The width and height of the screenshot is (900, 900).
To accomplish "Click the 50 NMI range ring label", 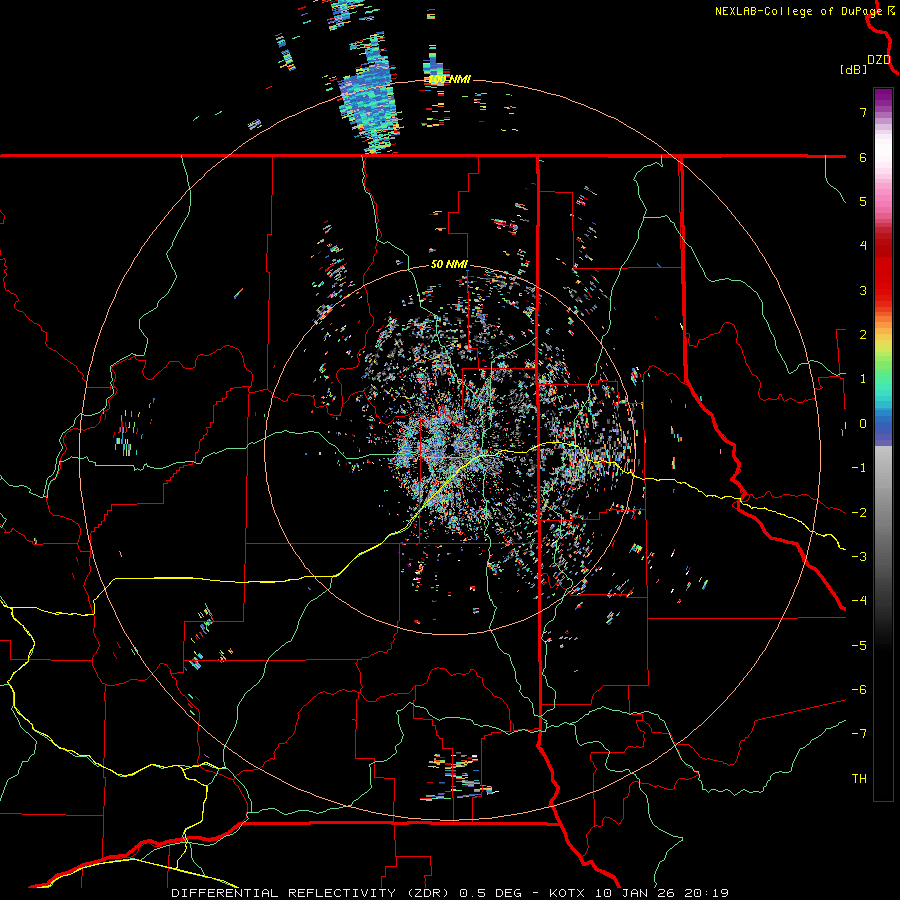I will (x=449, y=264).
